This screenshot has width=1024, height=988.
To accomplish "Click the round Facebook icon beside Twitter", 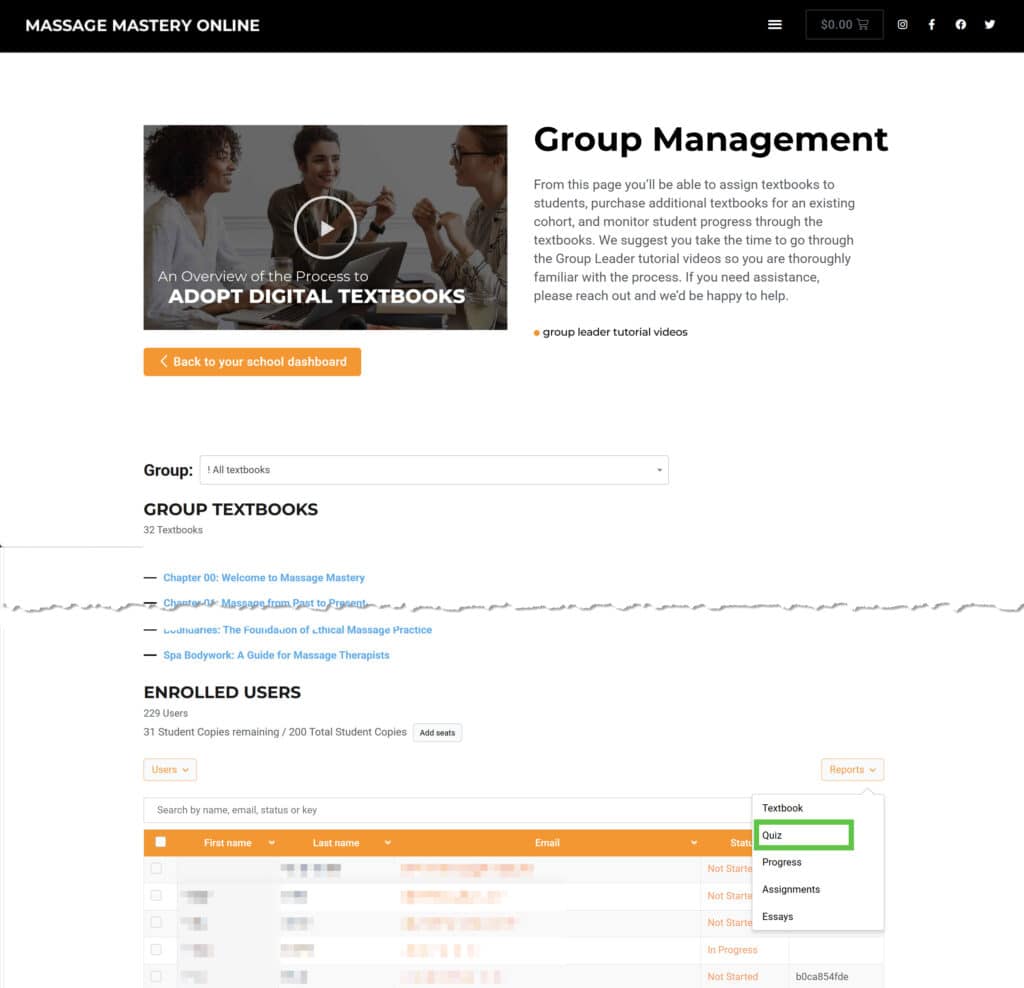I will click(960, 25).
